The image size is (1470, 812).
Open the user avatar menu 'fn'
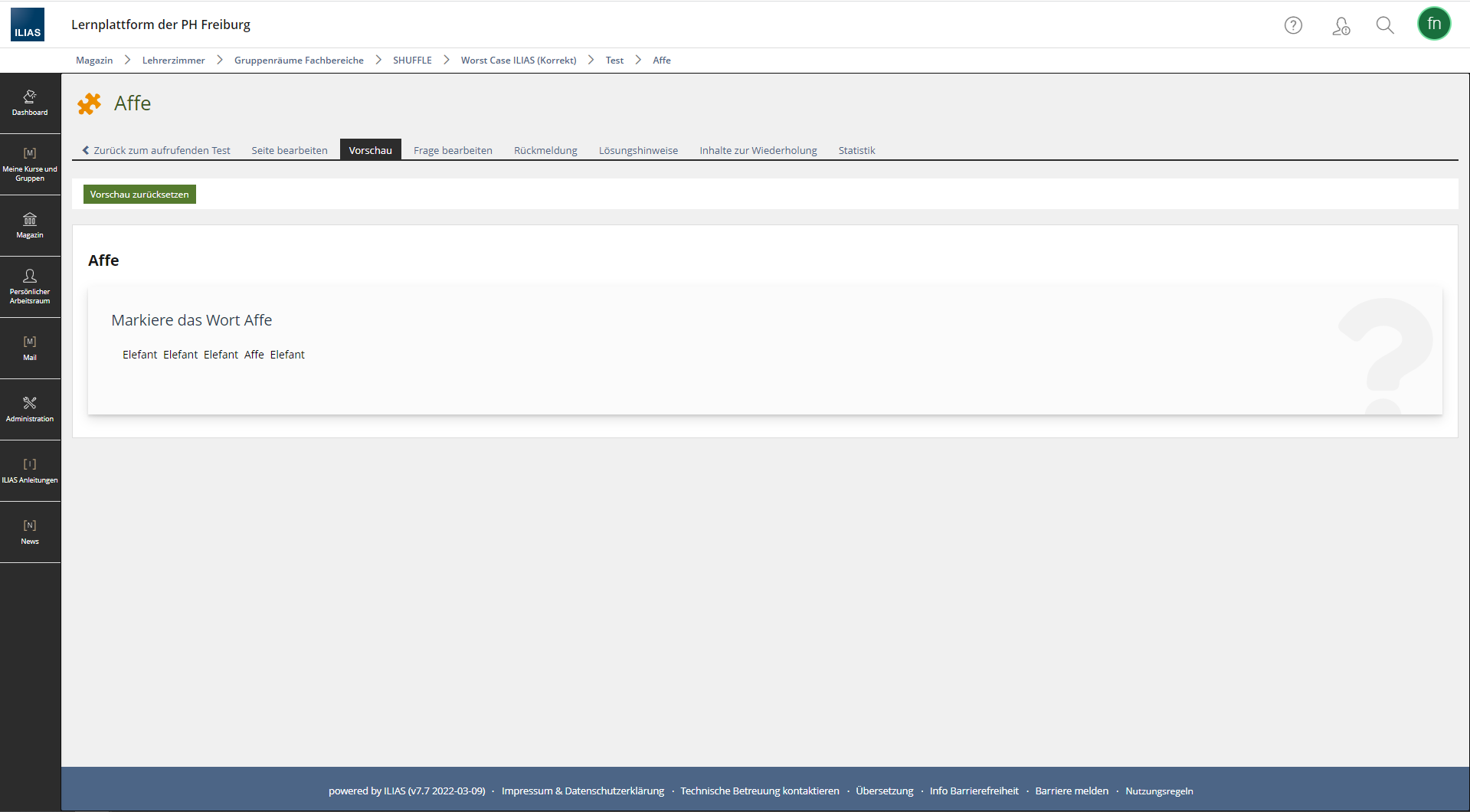coord(1433,24)
